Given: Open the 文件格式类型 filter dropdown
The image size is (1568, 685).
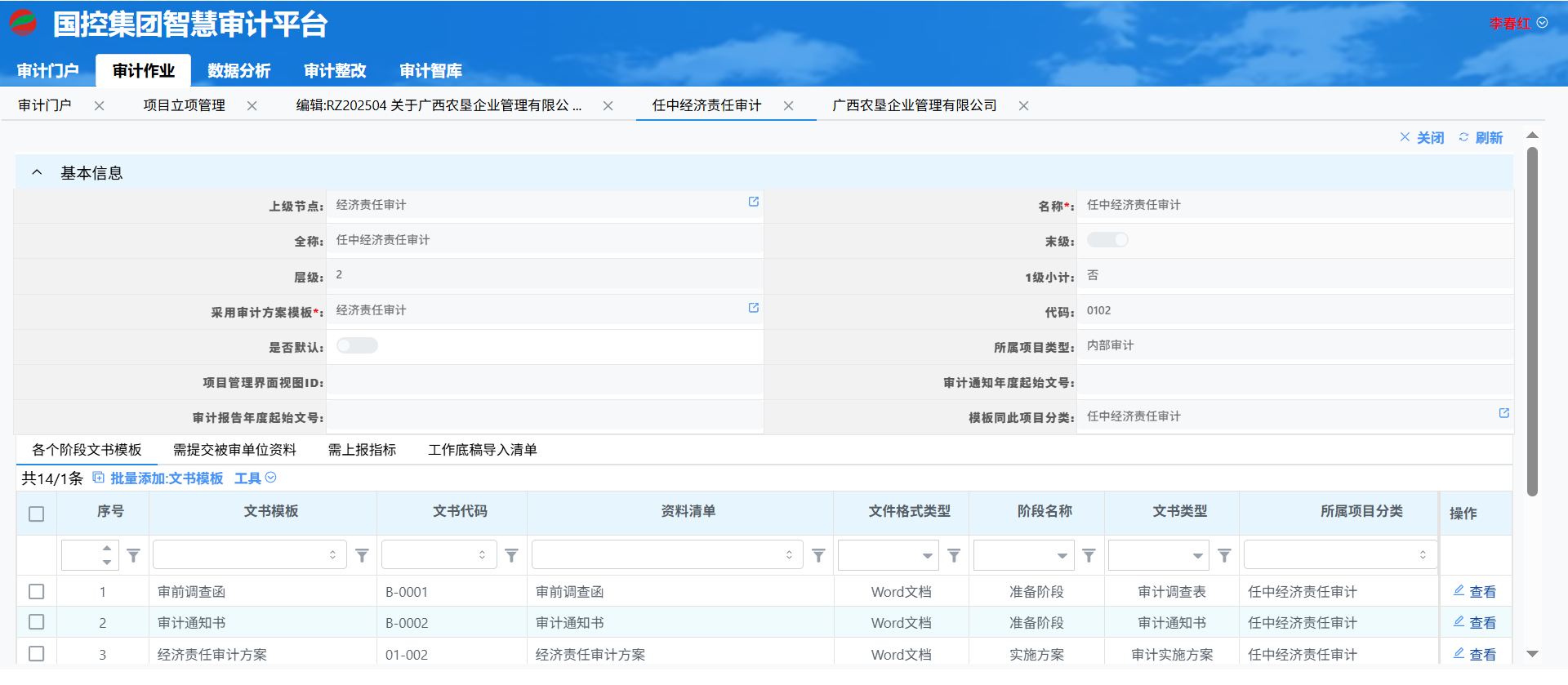Looking at the screenshot, I should pyautogui.click(x=927, y=556).
